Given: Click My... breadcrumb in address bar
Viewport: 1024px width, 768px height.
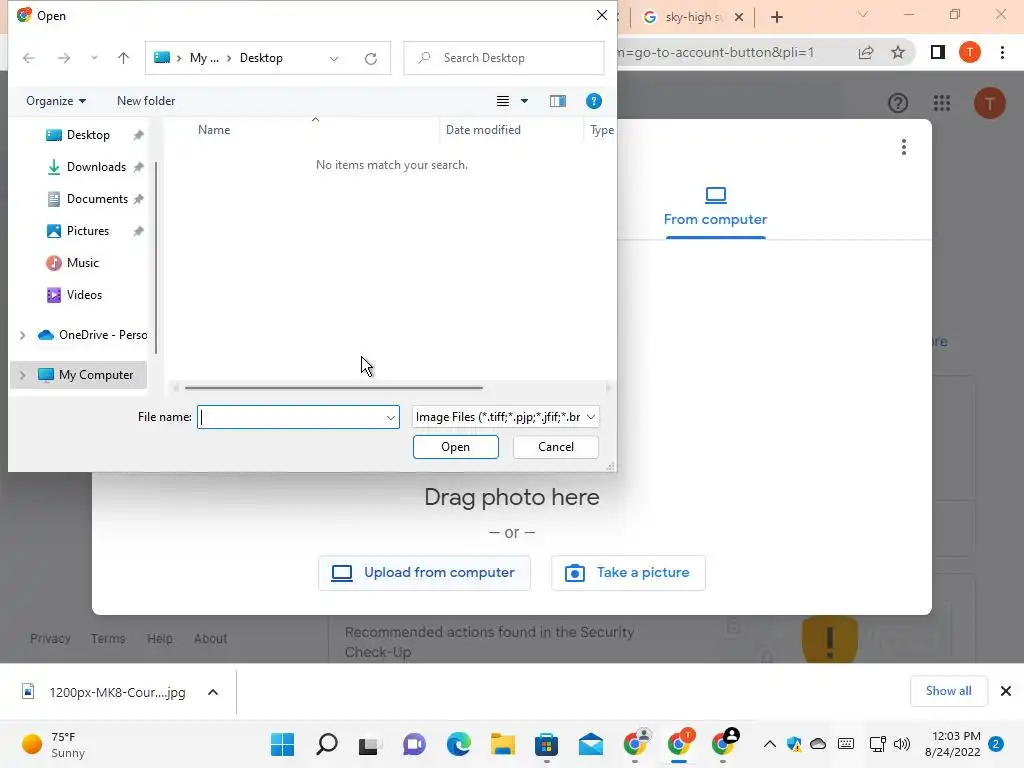Looking at the screenshot, I should 204,58.
